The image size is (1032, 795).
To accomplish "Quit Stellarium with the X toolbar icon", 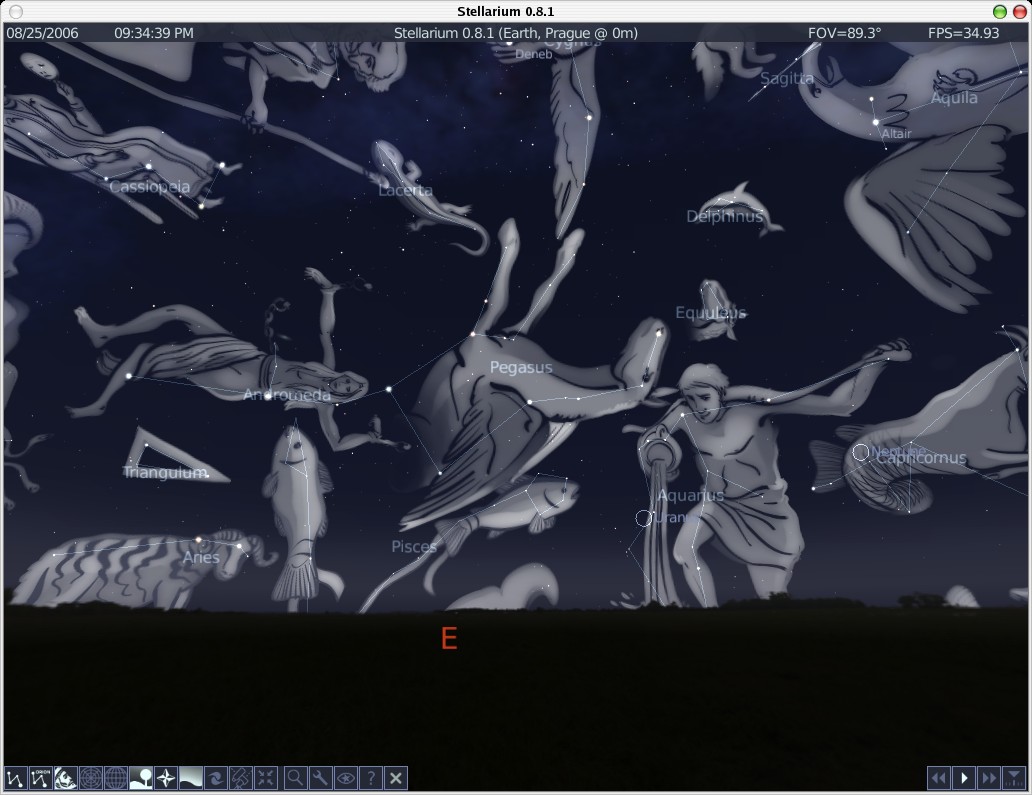I will (396, 778).
